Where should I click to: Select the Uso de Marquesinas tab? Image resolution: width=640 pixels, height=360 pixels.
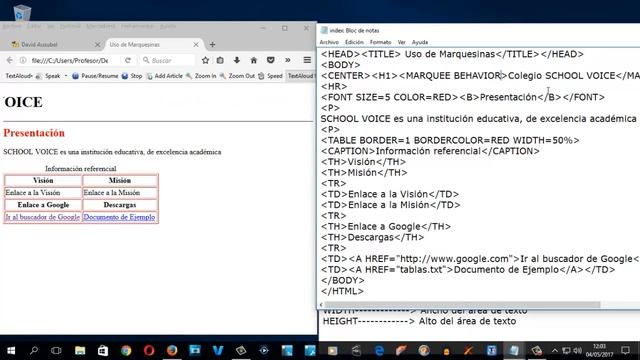(x=153, y=44)
